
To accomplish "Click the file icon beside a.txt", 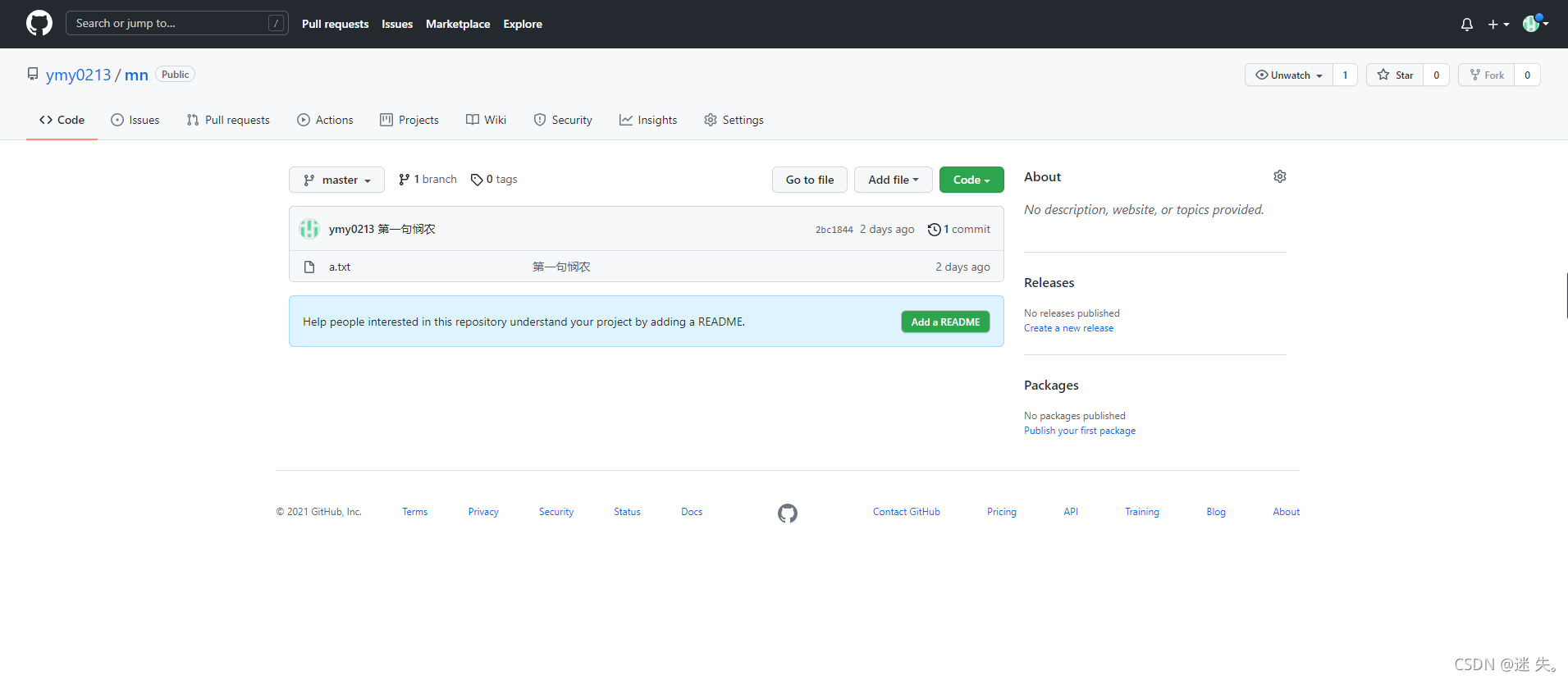I will tap(309, 267).
